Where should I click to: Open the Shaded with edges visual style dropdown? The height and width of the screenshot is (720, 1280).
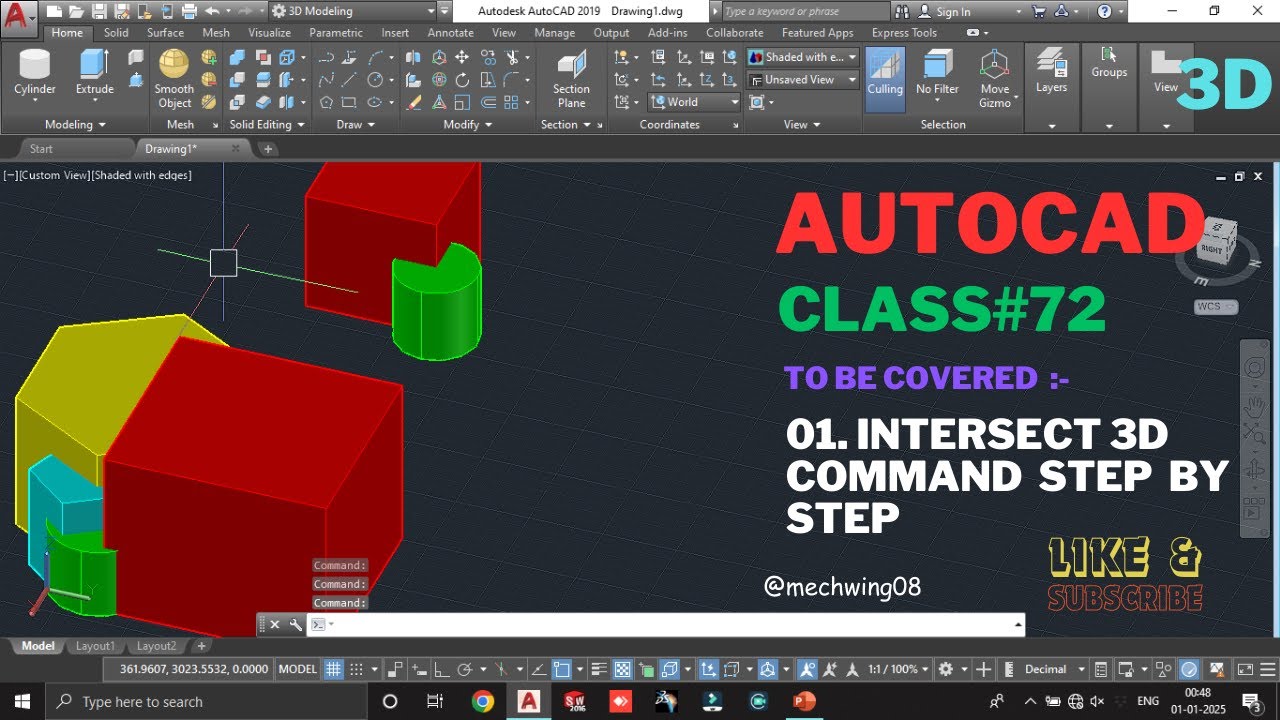tap(803, 57)
